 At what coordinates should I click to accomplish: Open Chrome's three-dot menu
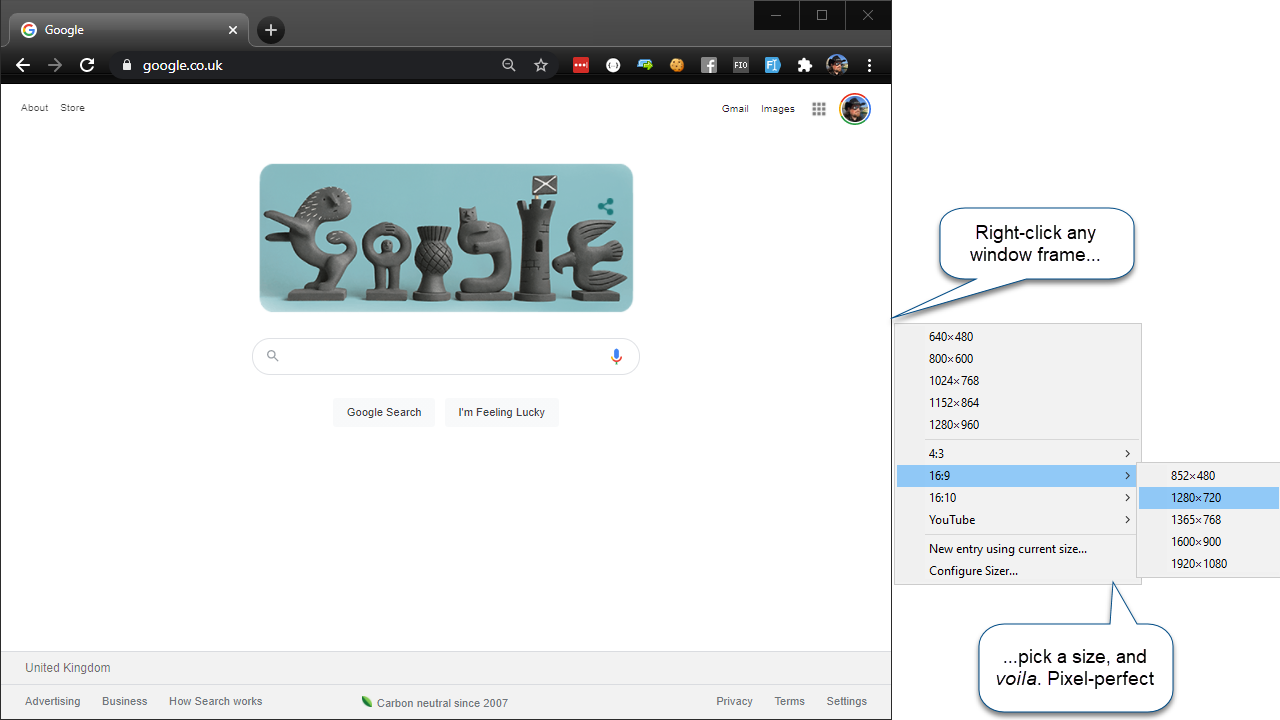(870, 65)
